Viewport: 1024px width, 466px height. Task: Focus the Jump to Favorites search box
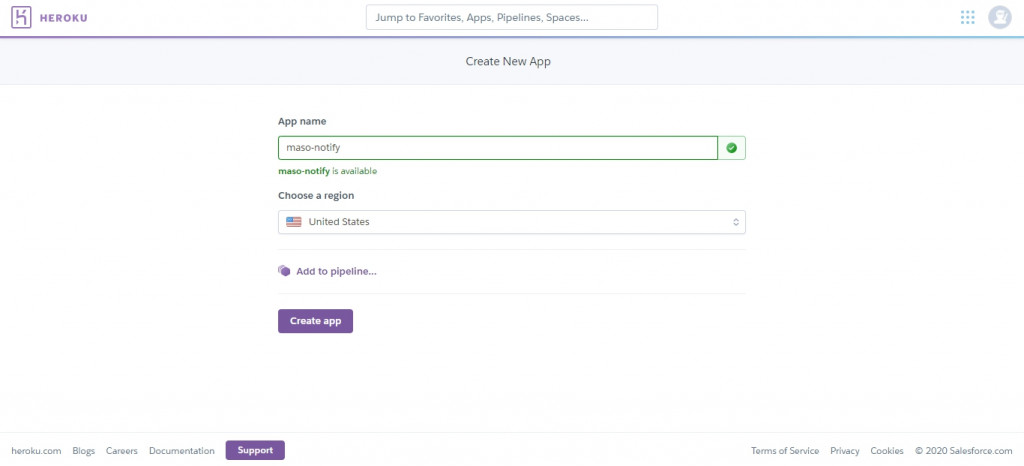pyautogui.click(x=512, y=18)
